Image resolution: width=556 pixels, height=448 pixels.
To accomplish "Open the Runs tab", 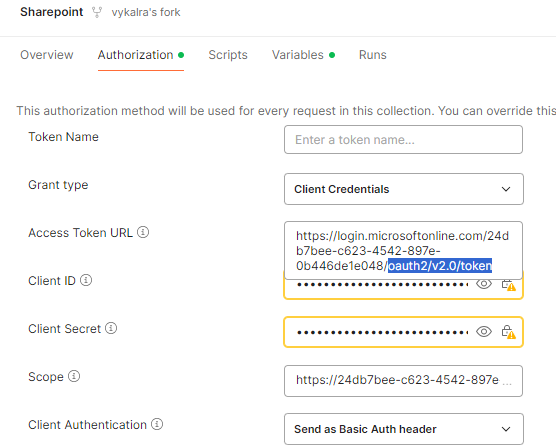I will pyautogui.click(x=372, y=55).
